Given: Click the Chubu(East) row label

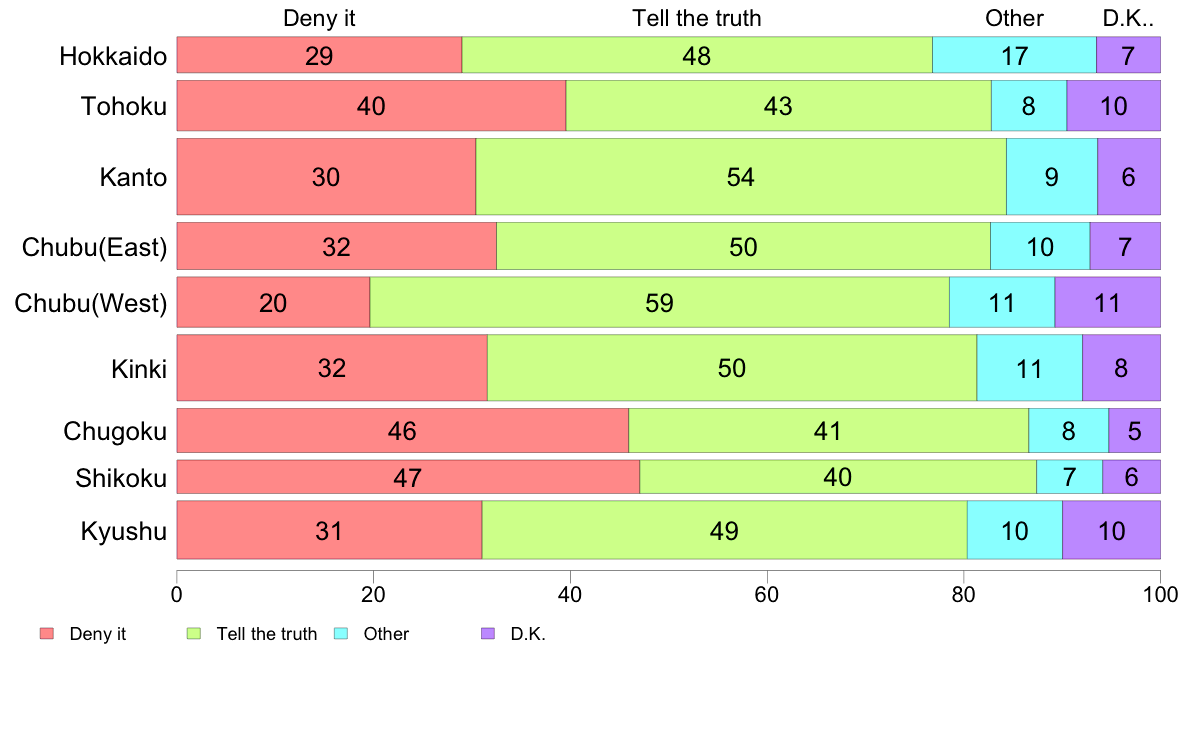Looking at the screenshot, I should (x=94, y=247).
